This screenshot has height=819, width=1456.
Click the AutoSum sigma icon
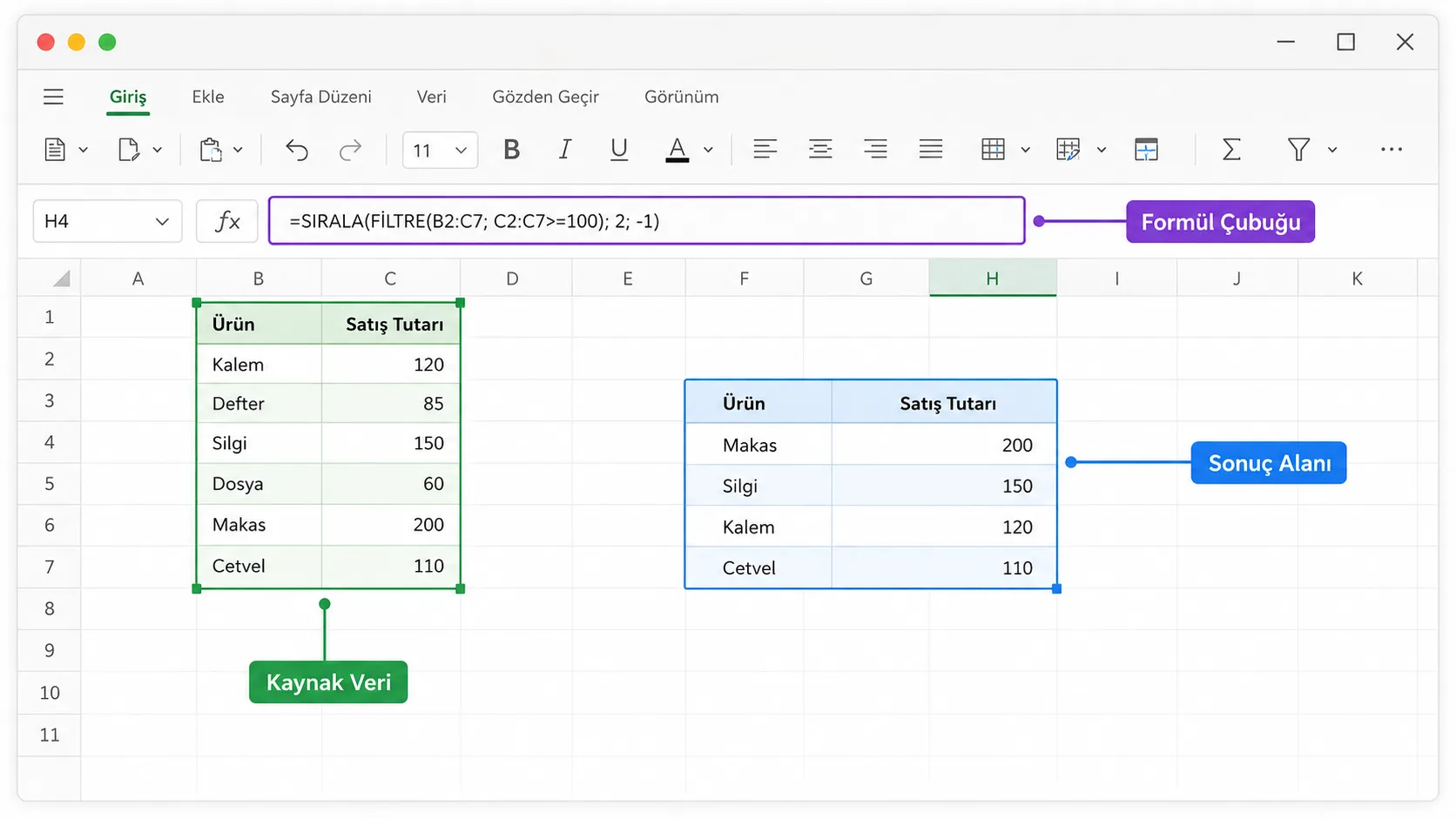1231,150
